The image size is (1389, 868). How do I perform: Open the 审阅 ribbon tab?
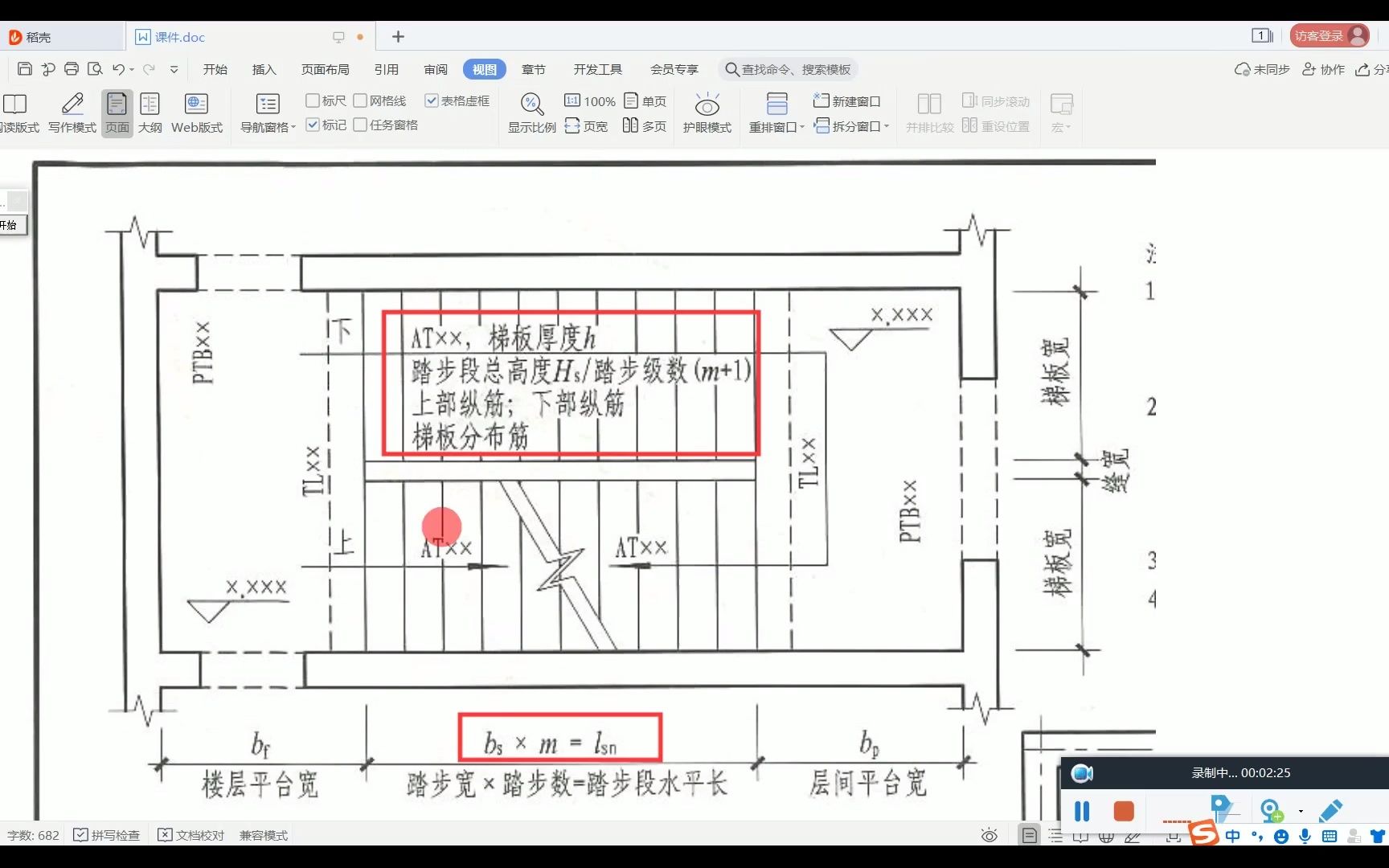[x=435, y=69]
